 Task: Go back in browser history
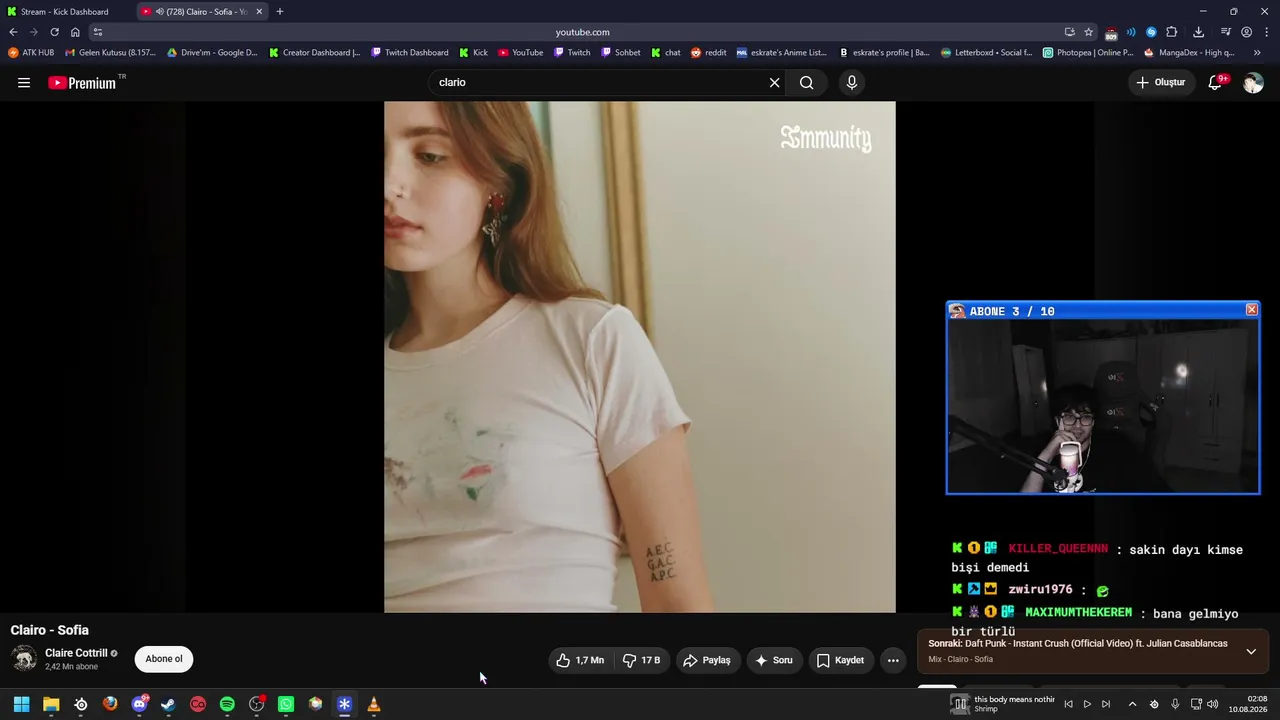(x=13, y=32)
